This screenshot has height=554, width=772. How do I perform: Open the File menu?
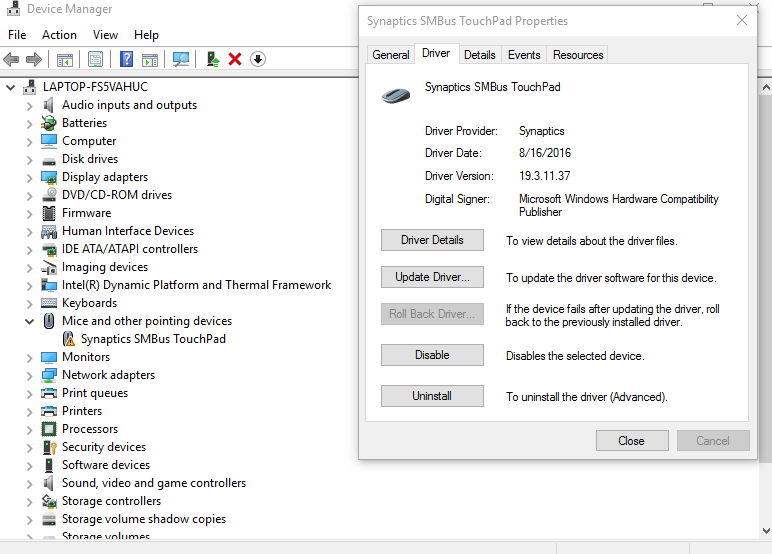(x=17, y=35)
